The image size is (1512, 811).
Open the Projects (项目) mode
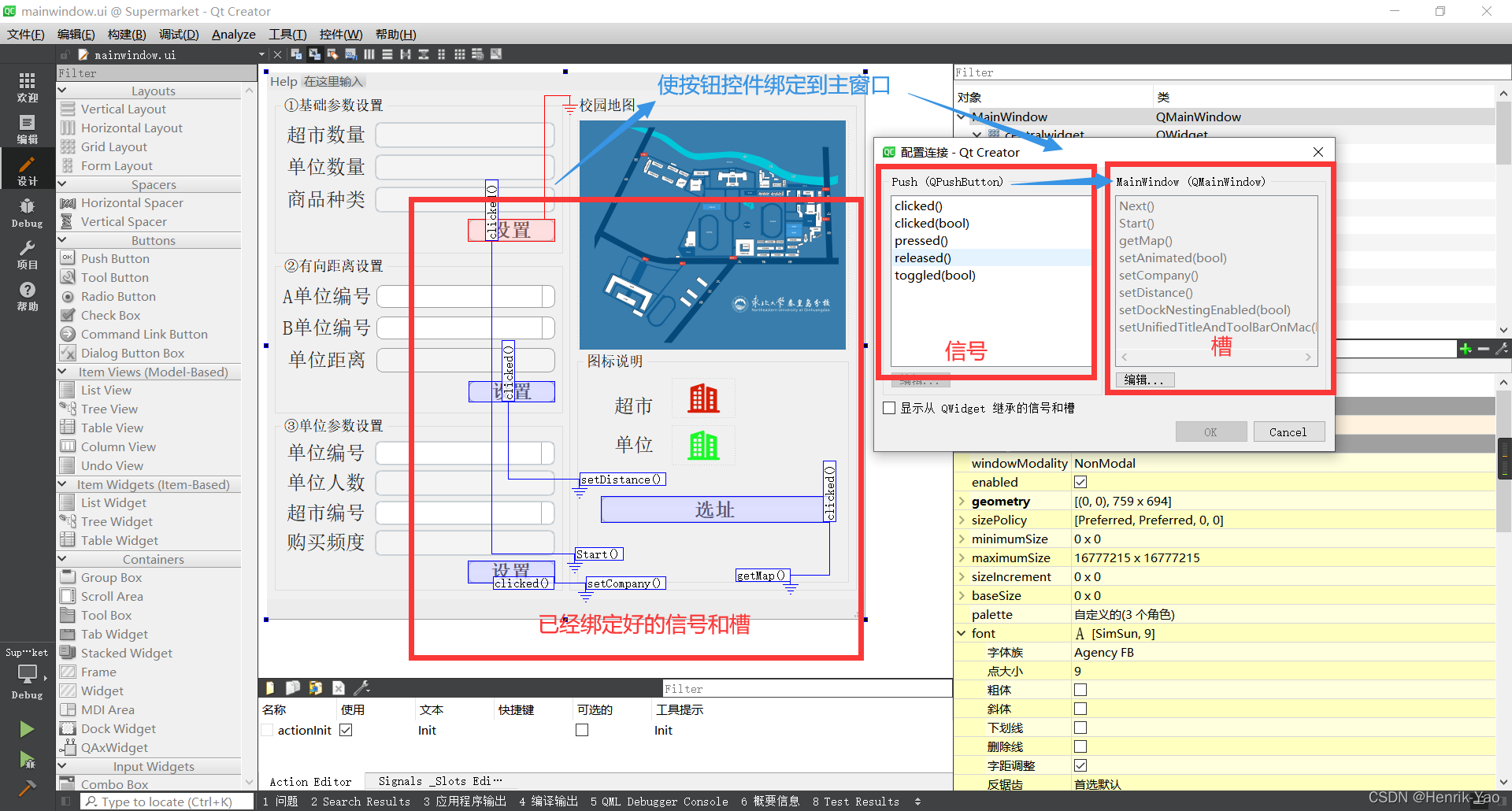(x=27, y=254)
